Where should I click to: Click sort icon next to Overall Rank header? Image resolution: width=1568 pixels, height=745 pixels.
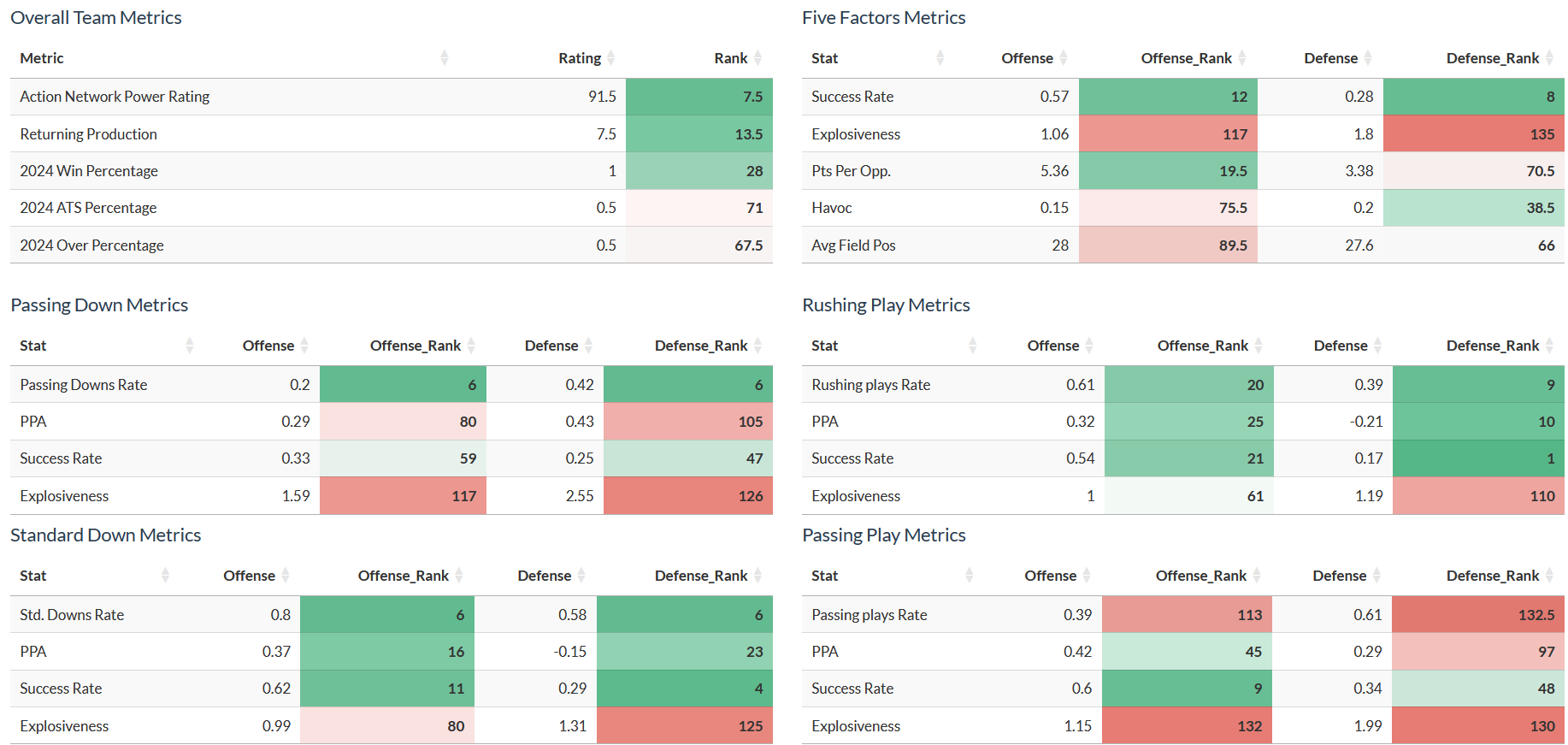point(758,58)
